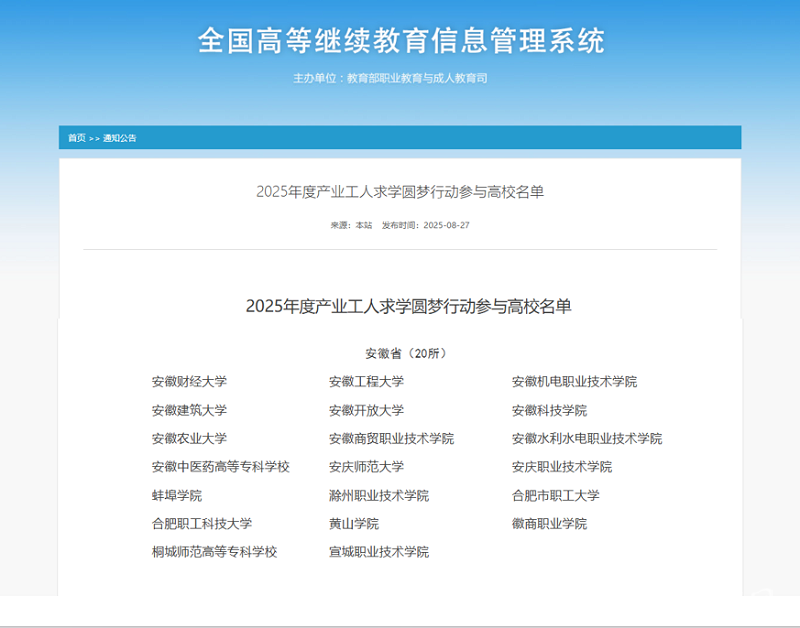Select 安徽科技学院 in the list

549,410
